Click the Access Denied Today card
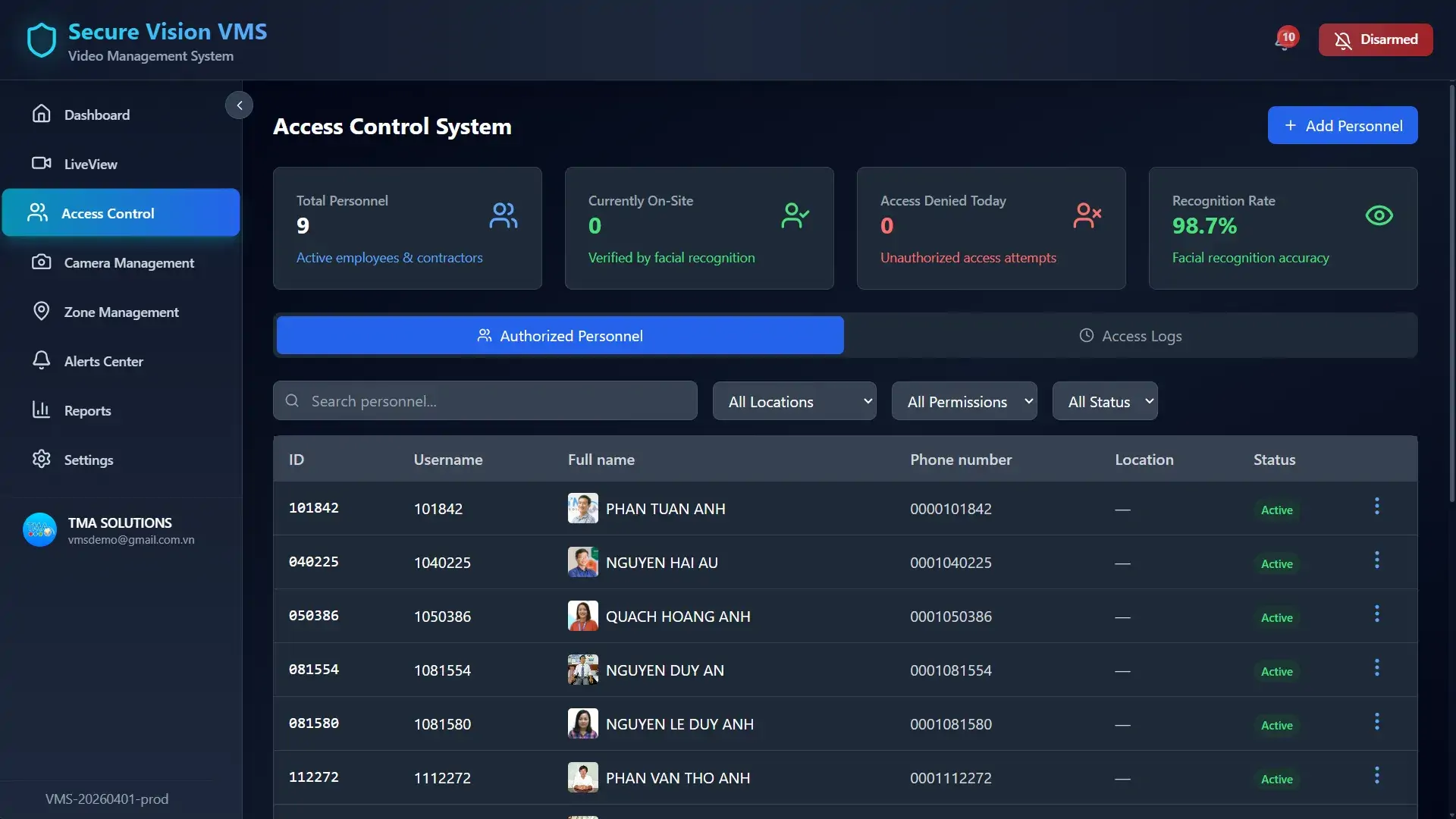 [991, 228]
